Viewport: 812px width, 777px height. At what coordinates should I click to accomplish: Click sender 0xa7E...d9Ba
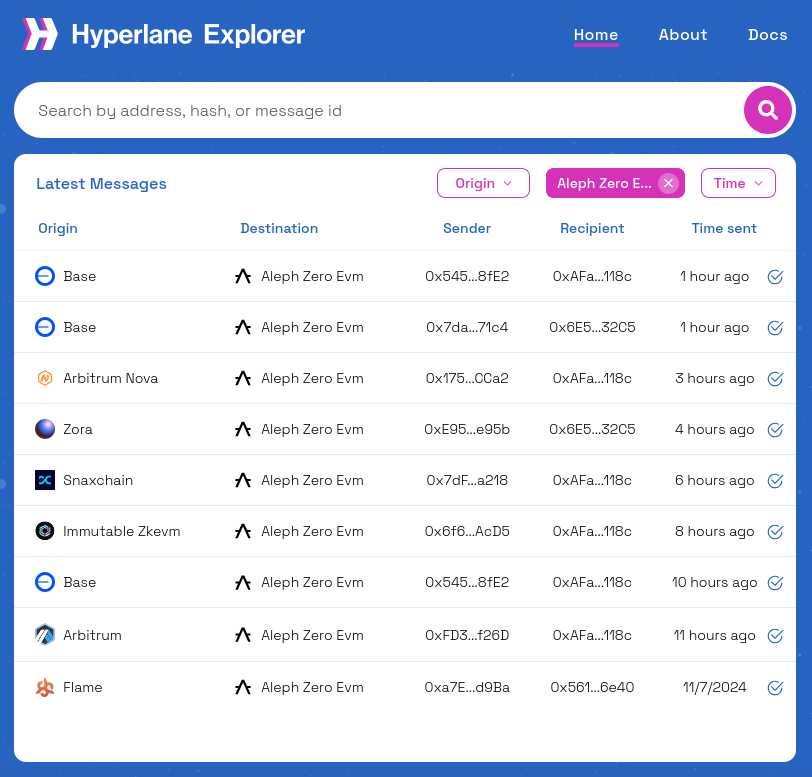pos(467,688)
